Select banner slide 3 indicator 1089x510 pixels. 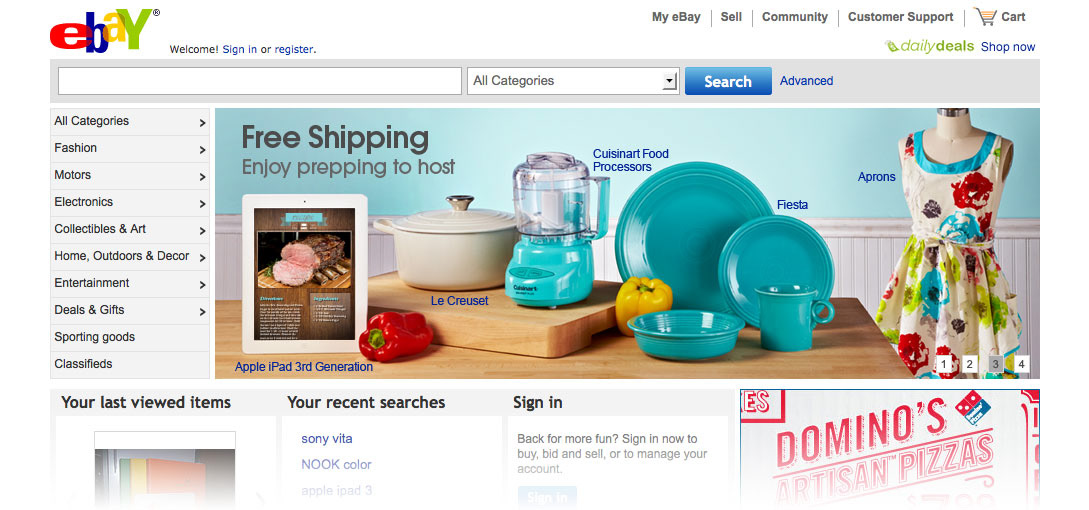point(995,364)
